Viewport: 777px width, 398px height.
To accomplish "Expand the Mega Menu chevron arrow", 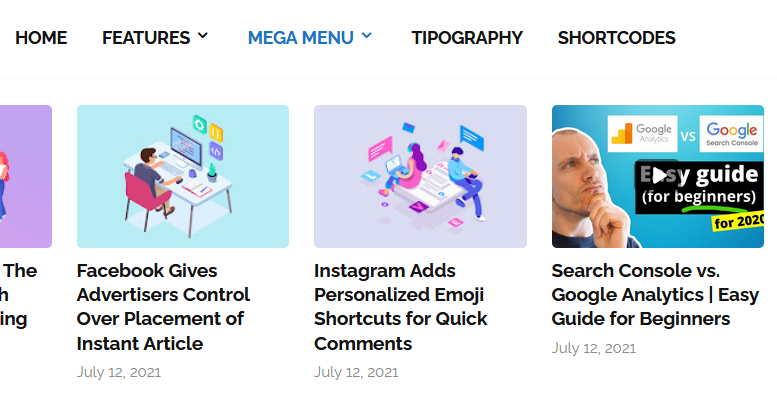I will point(366,36).
